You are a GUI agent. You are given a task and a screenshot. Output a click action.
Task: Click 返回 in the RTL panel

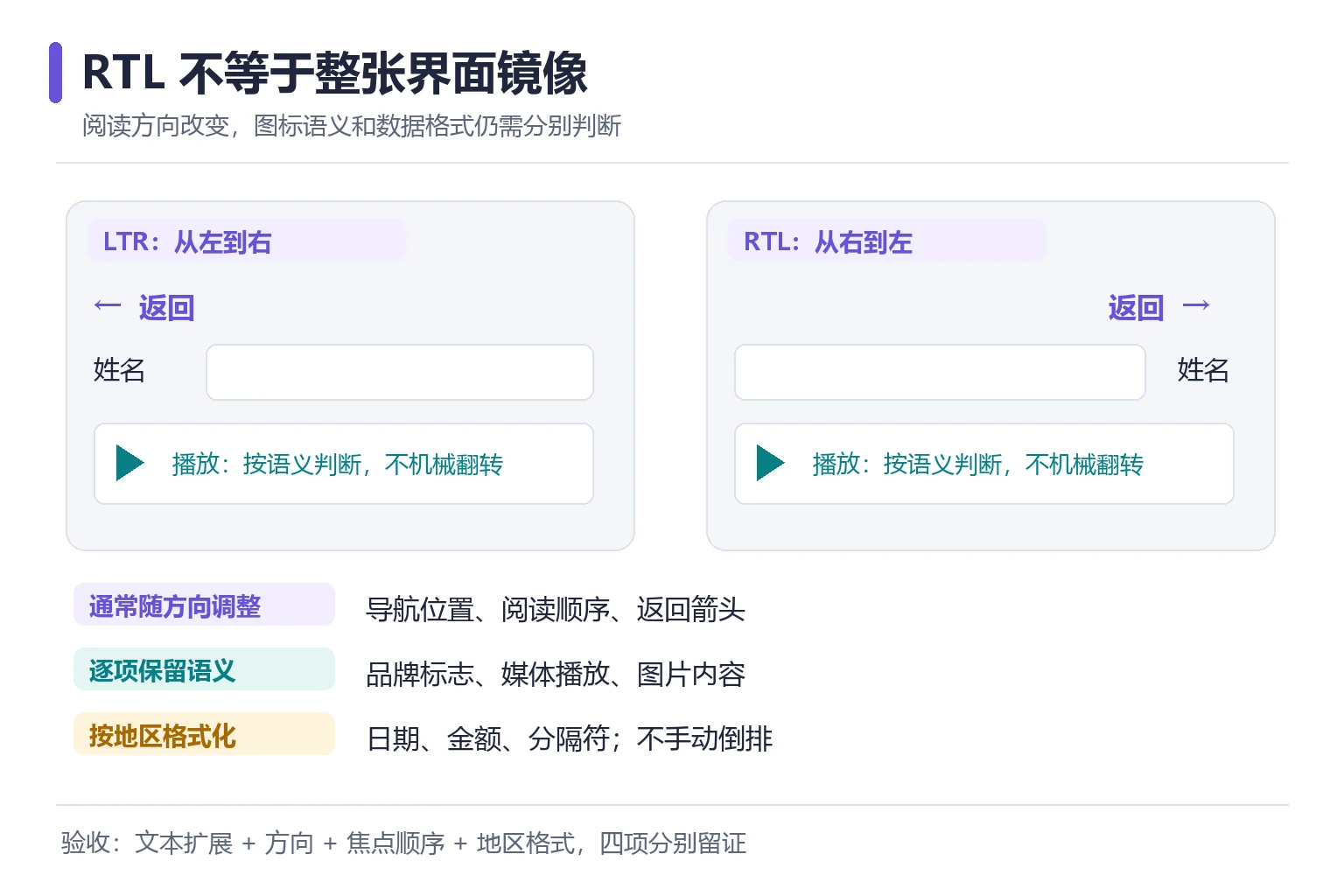(x=1136, y=308)
